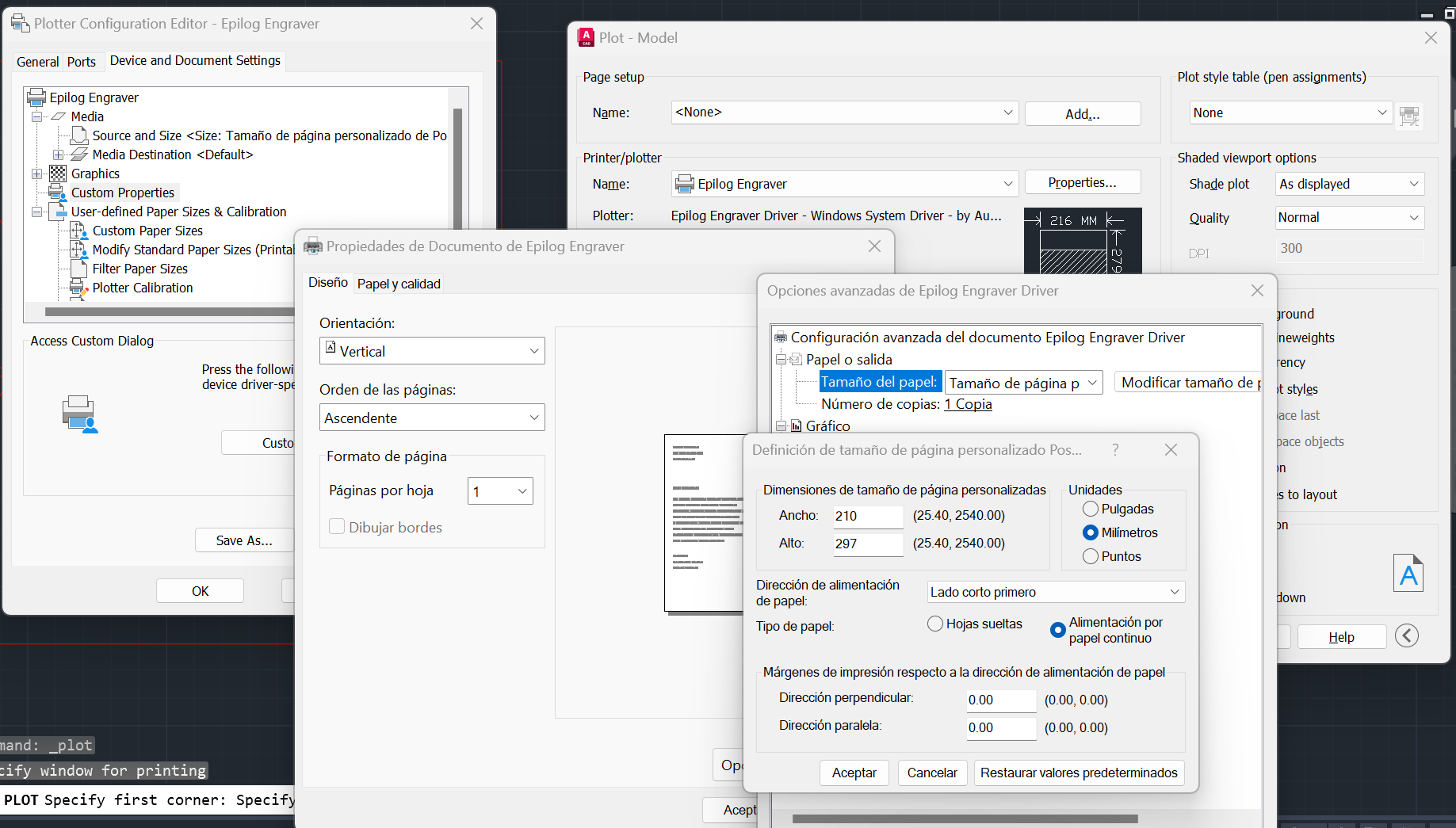Click OK in Plotter Configuration Editor
This screenshot has width=1456, height=828.
coord(200,591)
